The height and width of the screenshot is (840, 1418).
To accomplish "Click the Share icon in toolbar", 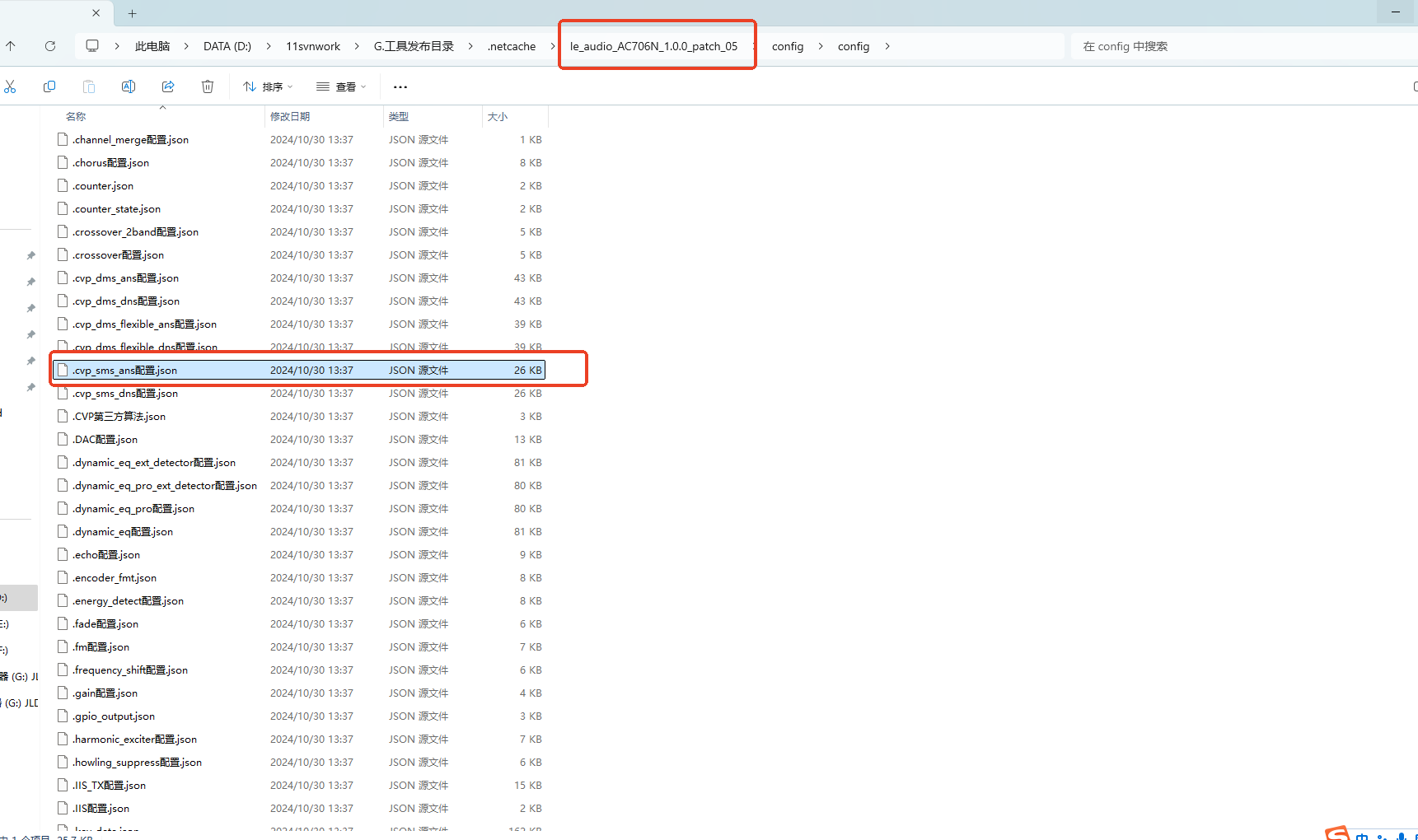I will pyautogui.click(x=168, y=86).
